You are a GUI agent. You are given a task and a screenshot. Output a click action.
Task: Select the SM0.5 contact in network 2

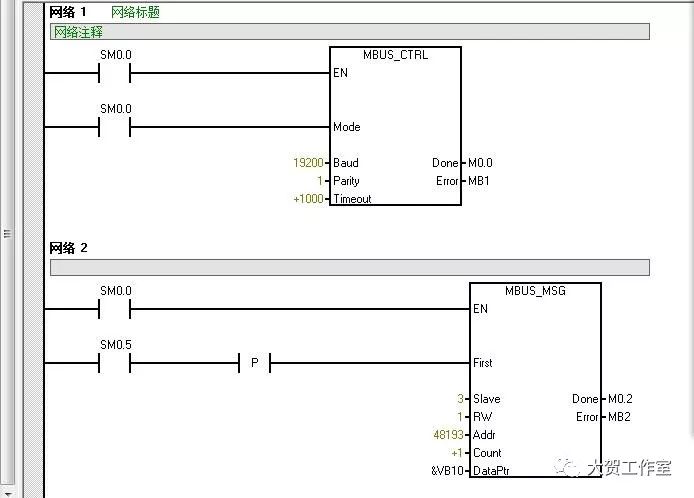coord(115,363)
